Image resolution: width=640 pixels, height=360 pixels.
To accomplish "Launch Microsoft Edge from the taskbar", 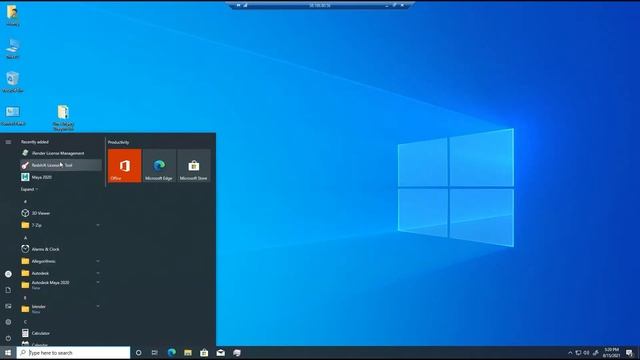I will coord(171,353).
